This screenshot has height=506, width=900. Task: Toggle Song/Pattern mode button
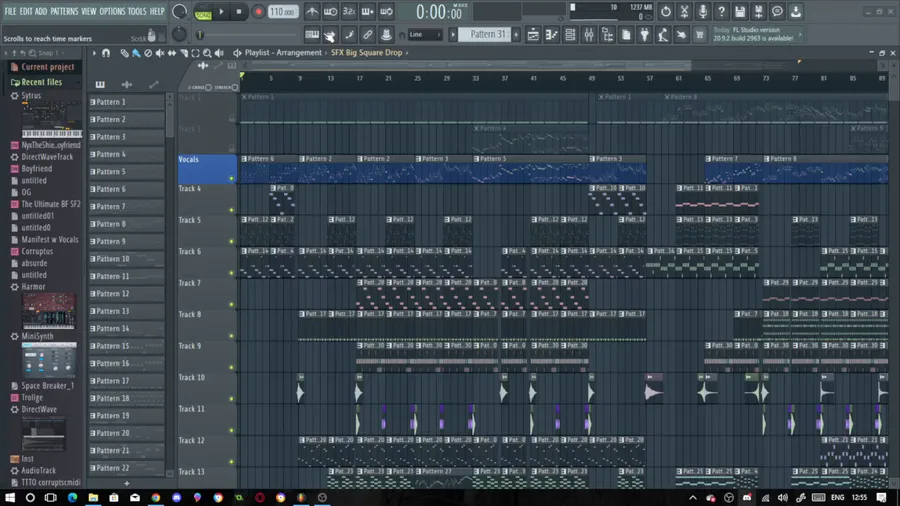203,12
